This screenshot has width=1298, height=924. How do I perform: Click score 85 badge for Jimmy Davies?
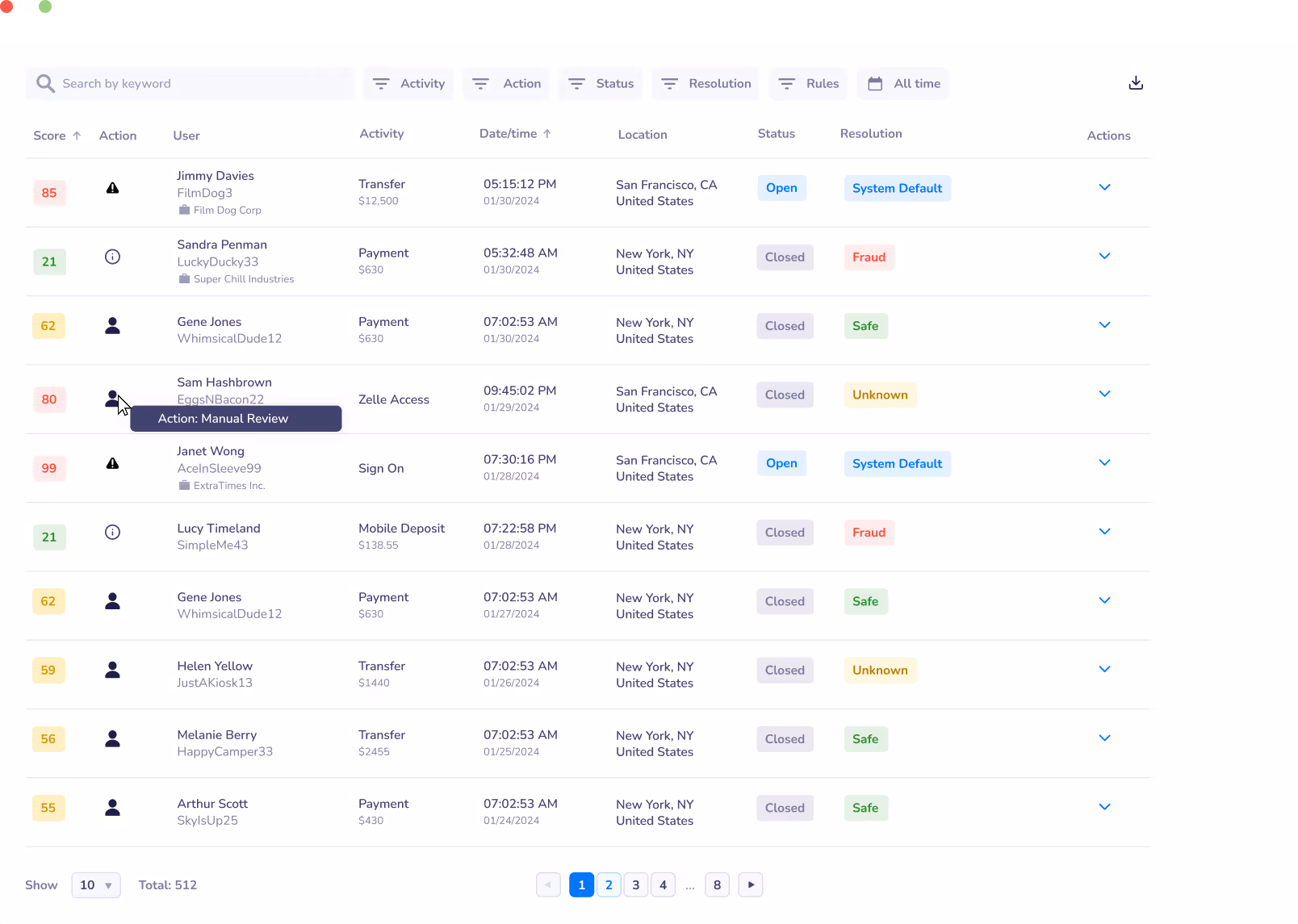tap(49, 193)
